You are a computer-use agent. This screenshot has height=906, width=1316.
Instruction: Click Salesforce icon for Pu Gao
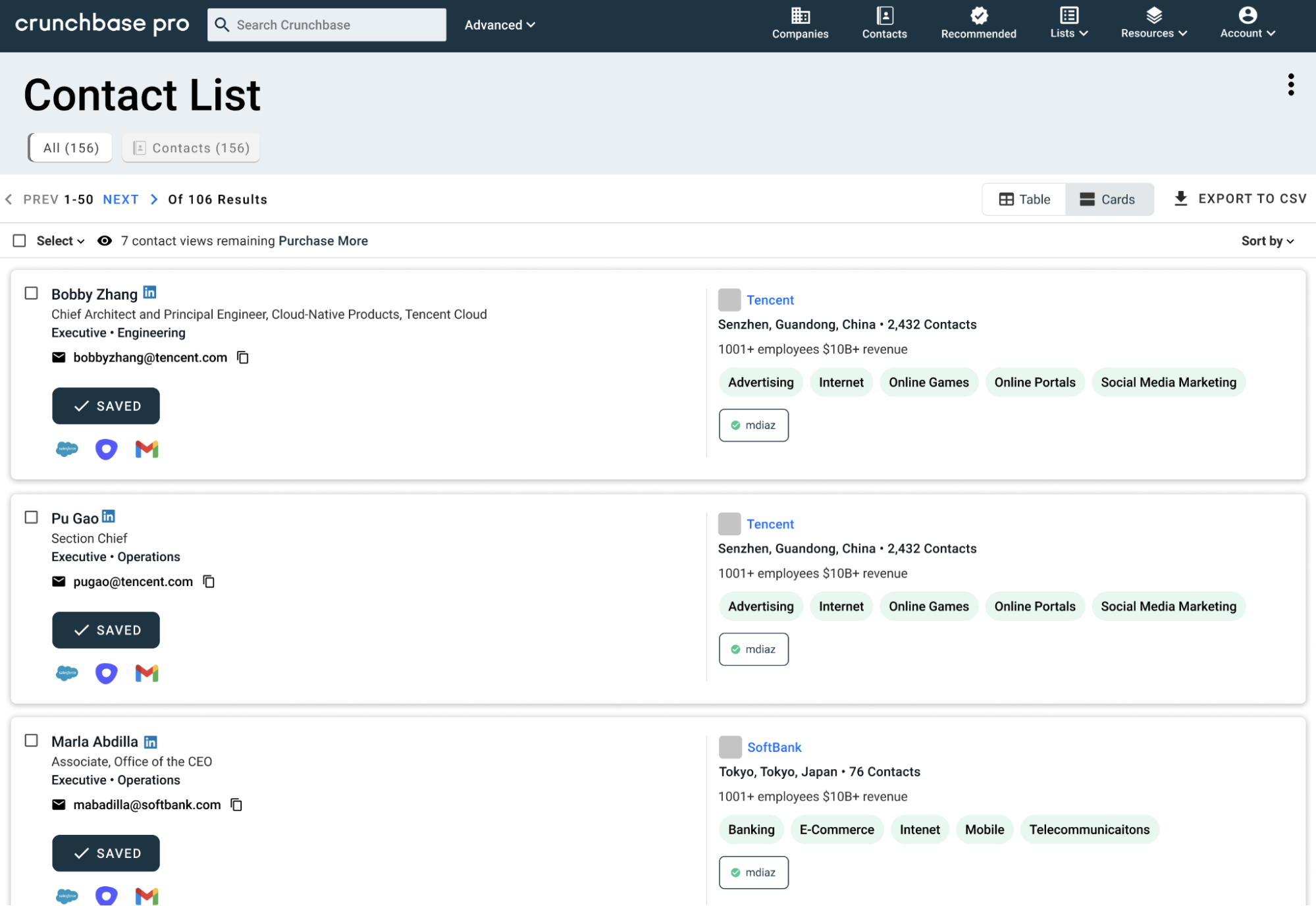point(66,673)
